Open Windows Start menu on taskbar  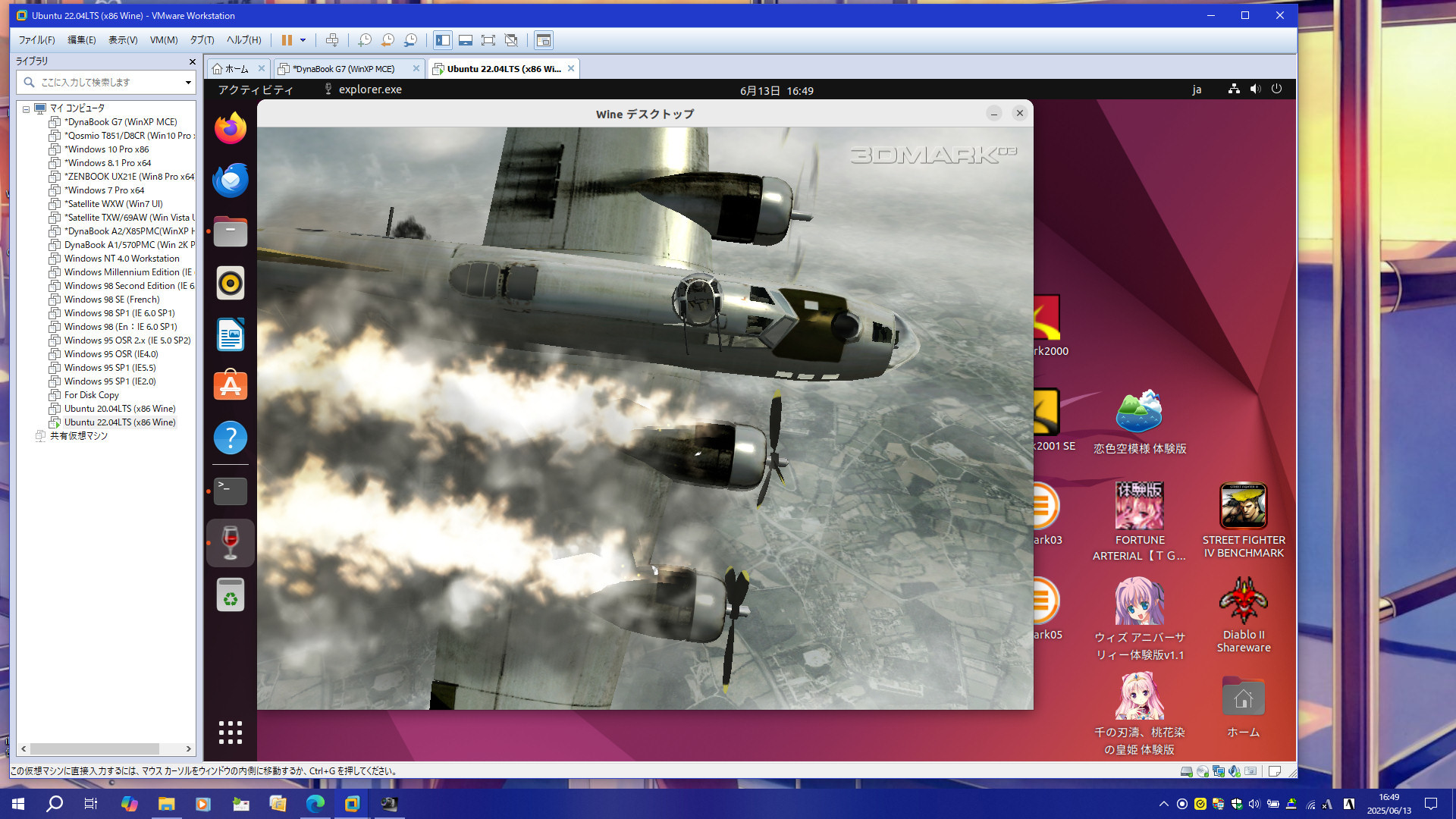point(18,804)
